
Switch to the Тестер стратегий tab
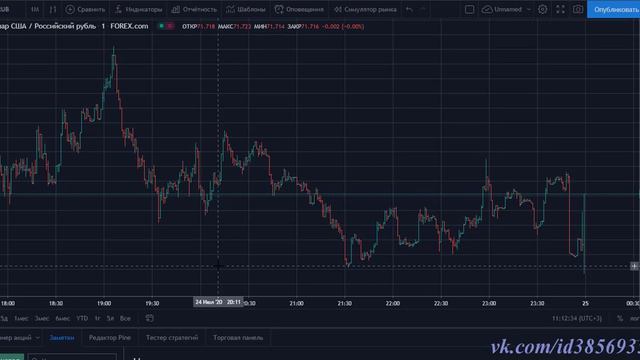pos(172,338)
